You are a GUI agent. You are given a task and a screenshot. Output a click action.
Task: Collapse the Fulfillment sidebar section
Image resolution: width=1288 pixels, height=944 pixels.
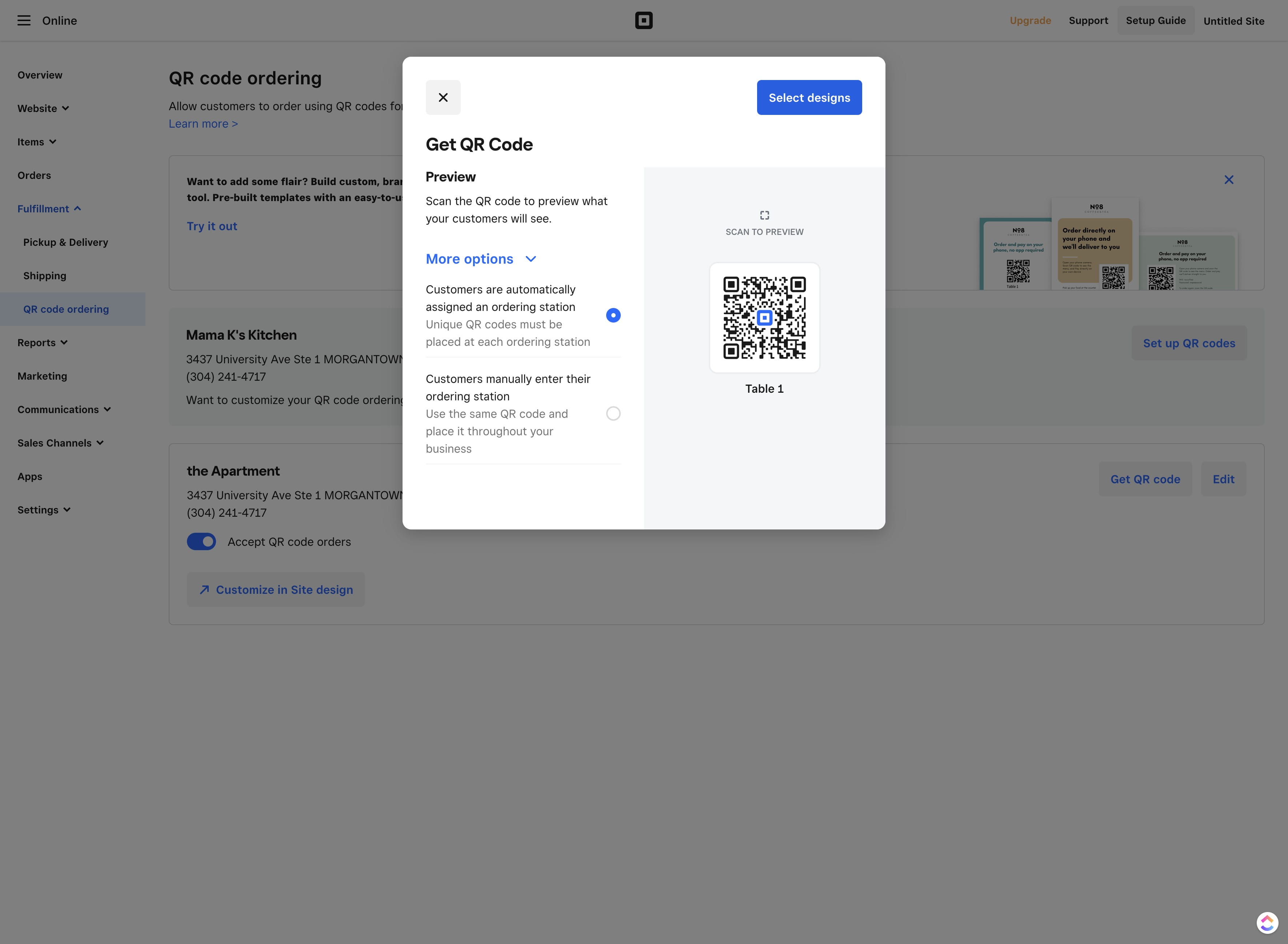tap(49, 209)
